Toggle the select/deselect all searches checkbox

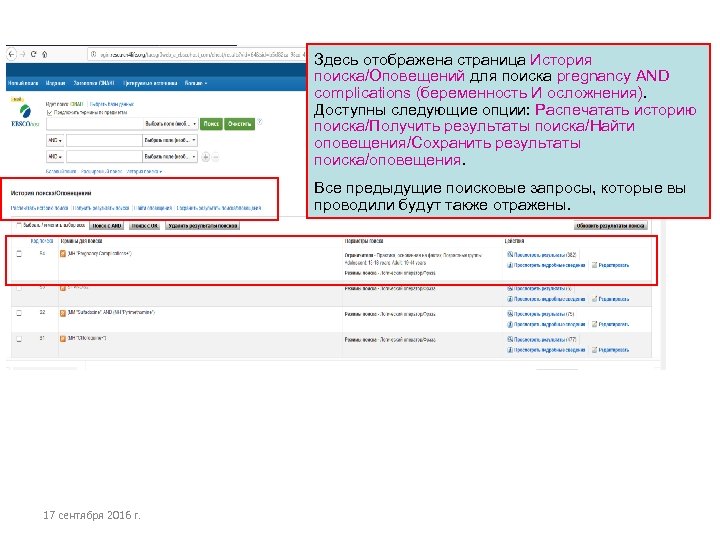pos(19,225)
